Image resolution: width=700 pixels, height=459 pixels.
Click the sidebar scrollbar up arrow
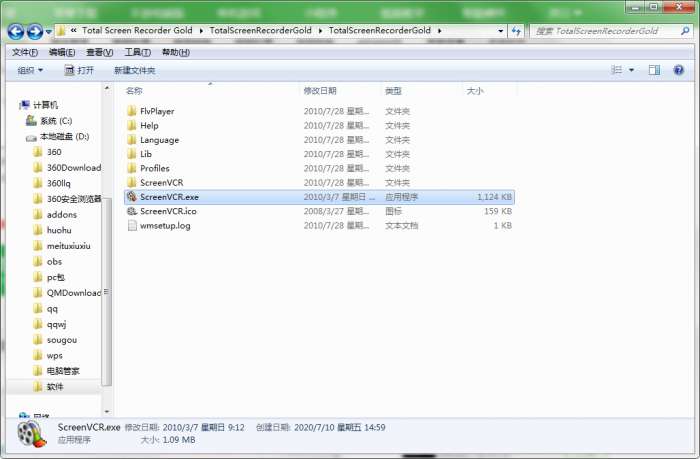point(107,88)
